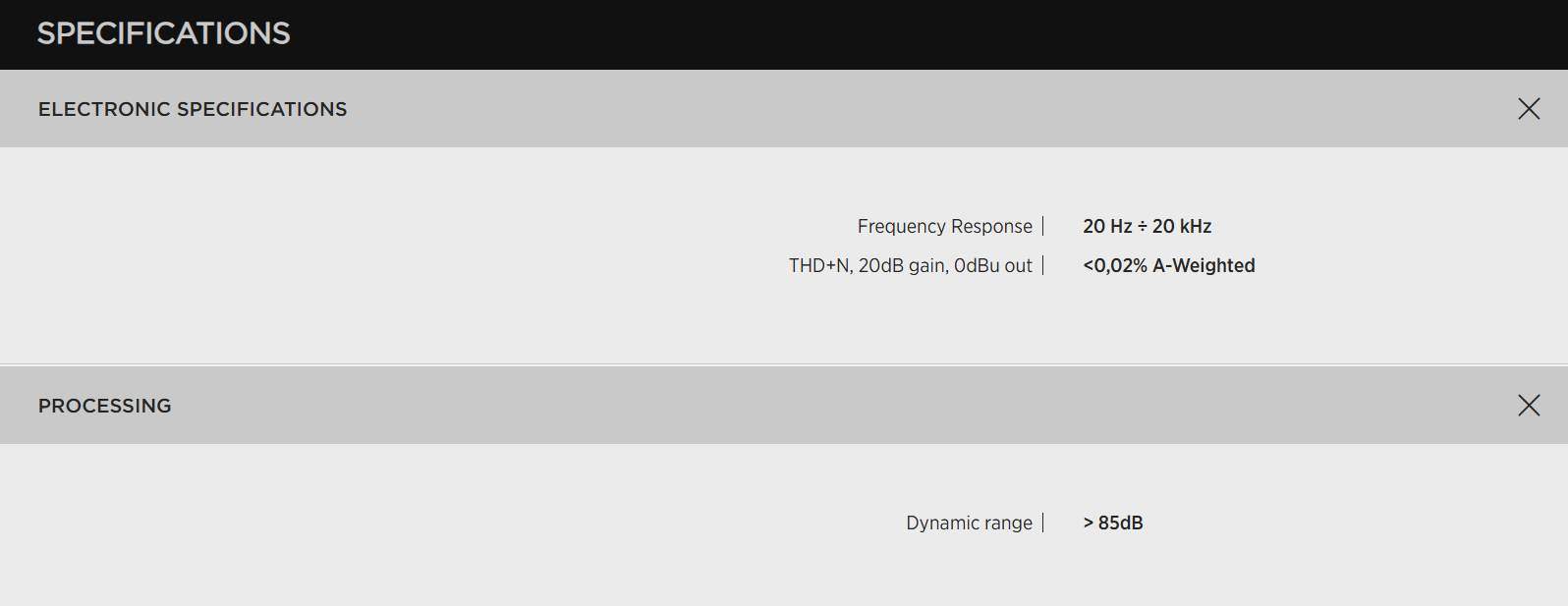
Task: Close the Processing section using its X icon
Action: 1529,406
